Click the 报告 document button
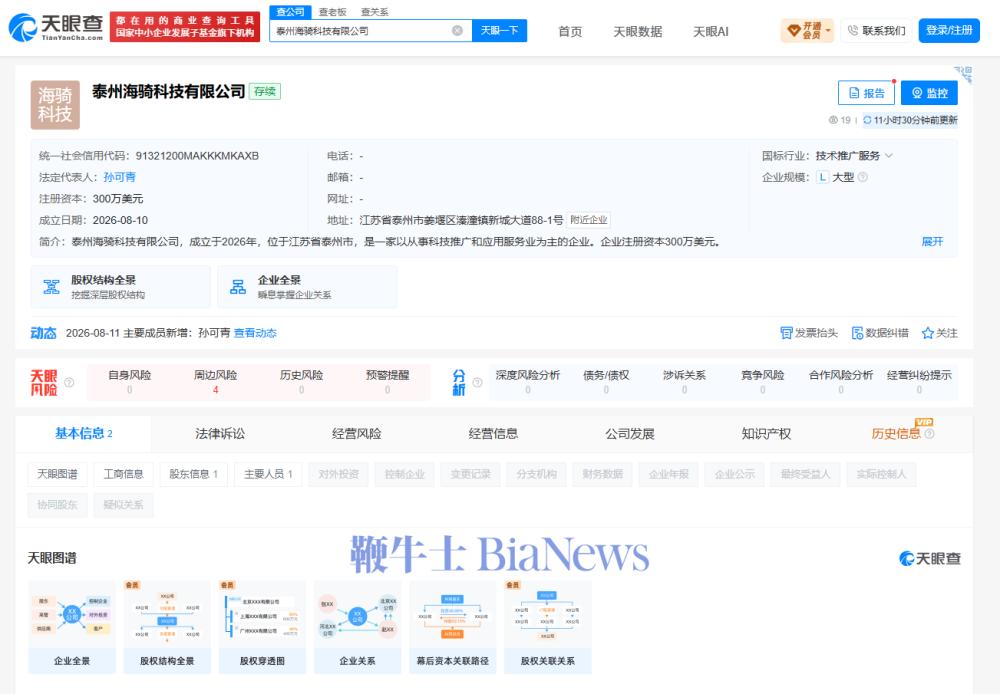The height and width of the screenshot is (694, 1000). coord(866,93)
